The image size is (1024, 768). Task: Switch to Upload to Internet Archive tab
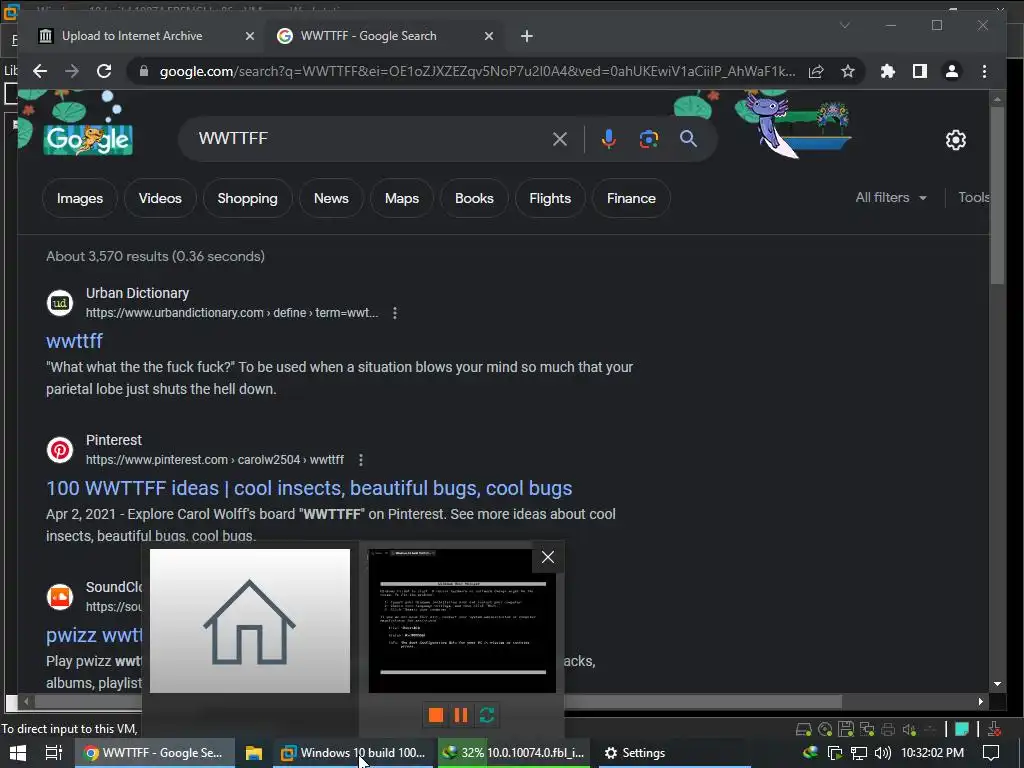[132, 36]
